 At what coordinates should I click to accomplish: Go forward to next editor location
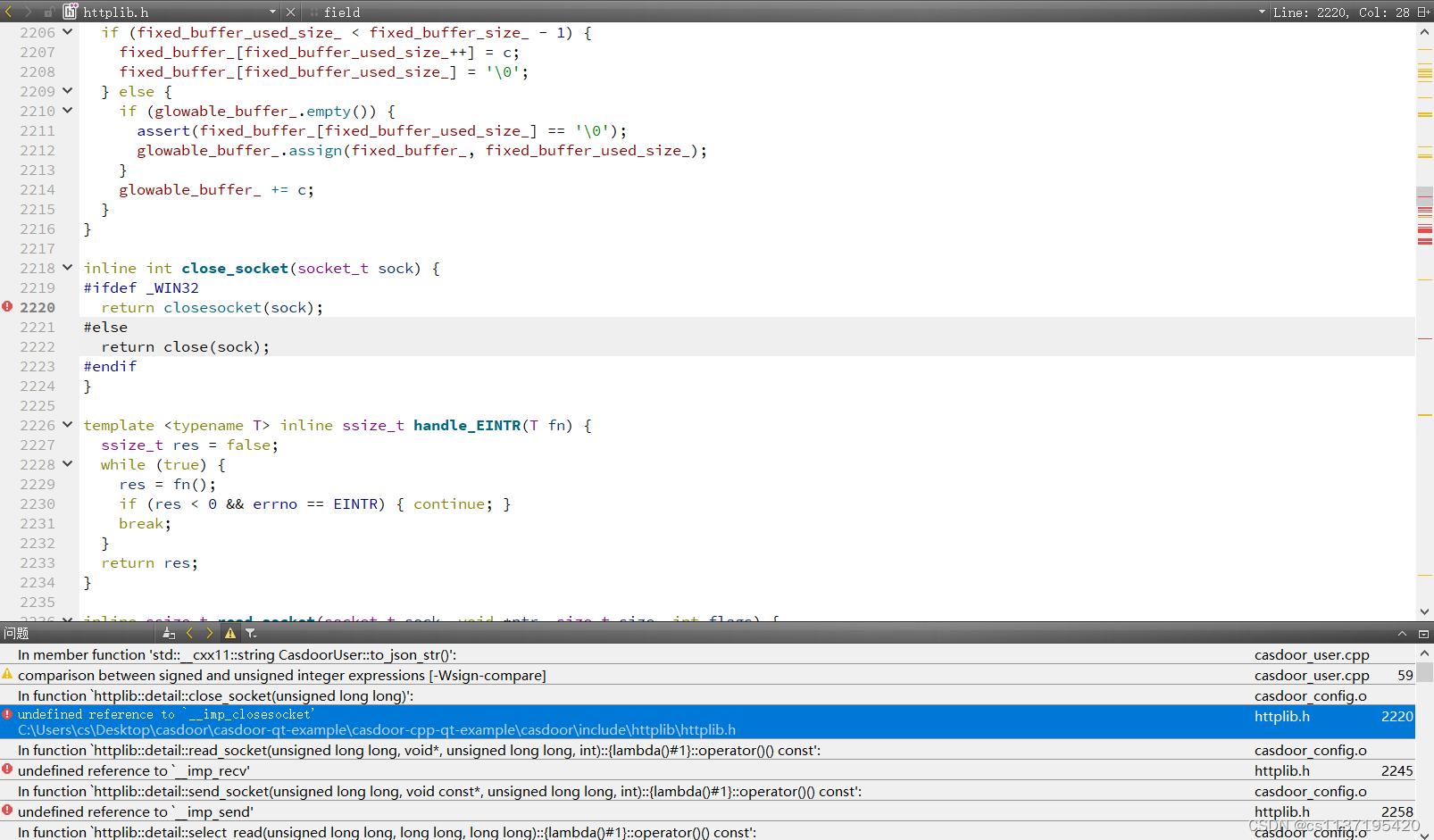click(28, 12)
